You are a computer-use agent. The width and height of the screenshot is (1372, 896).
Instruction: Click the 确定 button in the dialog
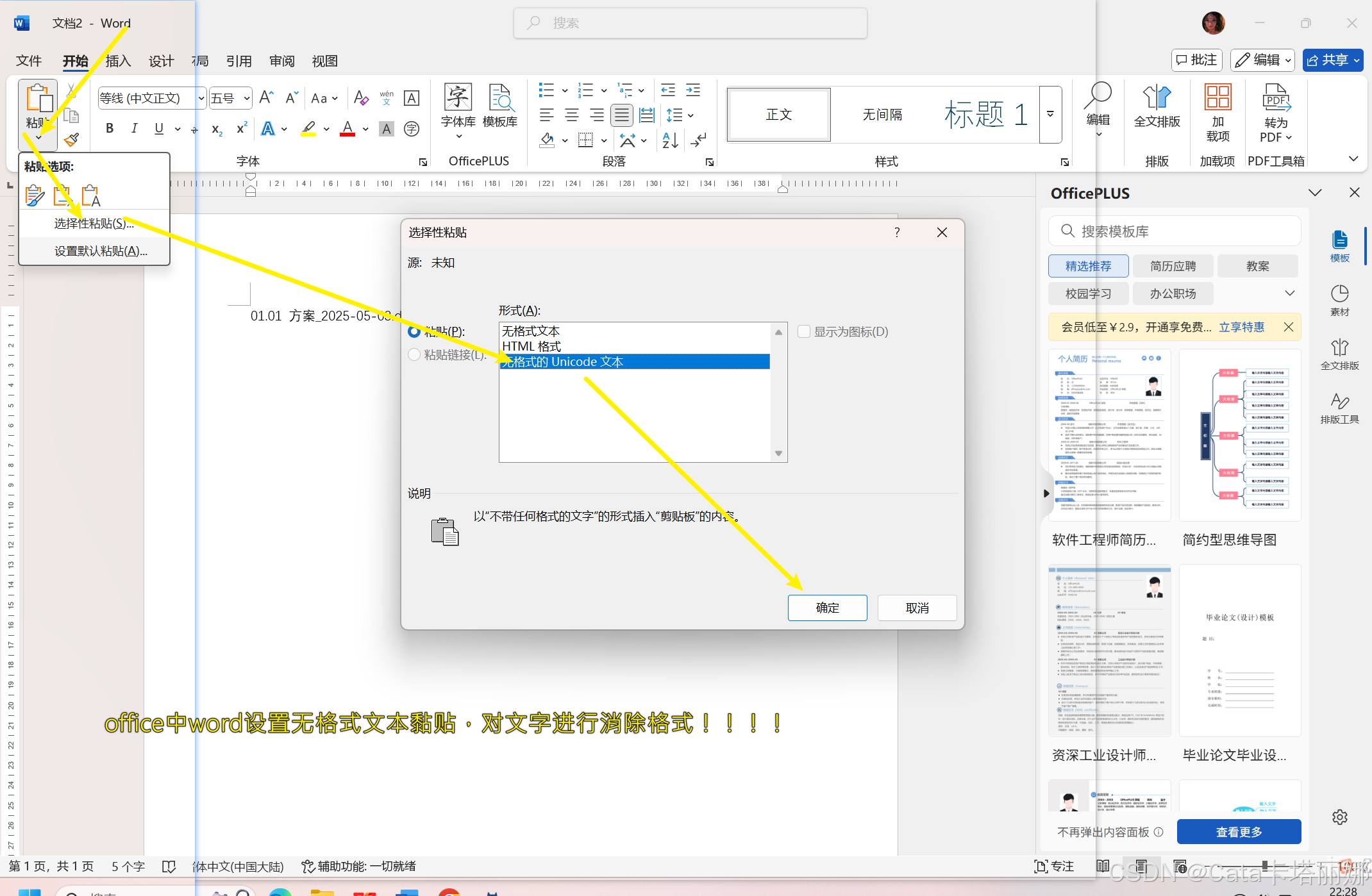pyautogui.click(x=827, y=608)
